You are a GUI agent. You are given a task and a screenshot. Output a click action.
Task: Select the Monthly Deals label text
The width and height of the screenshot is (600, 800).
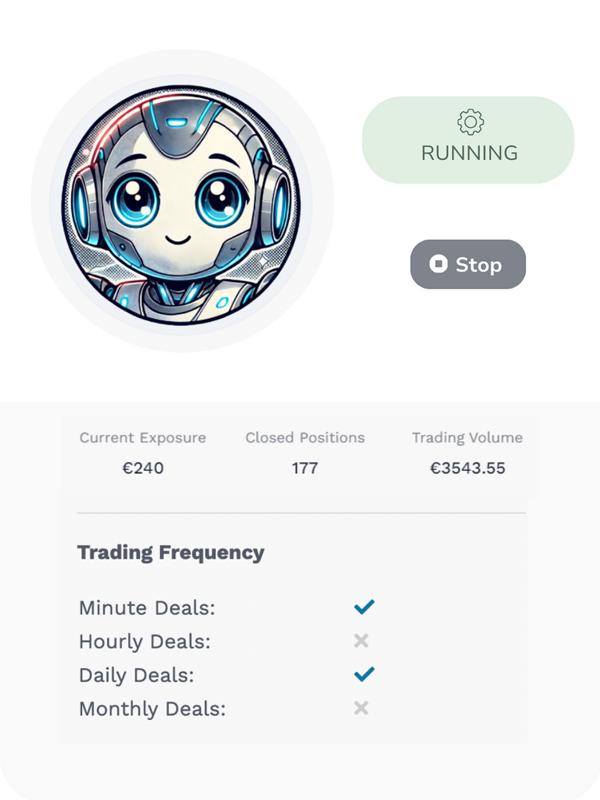click(152, 709)
